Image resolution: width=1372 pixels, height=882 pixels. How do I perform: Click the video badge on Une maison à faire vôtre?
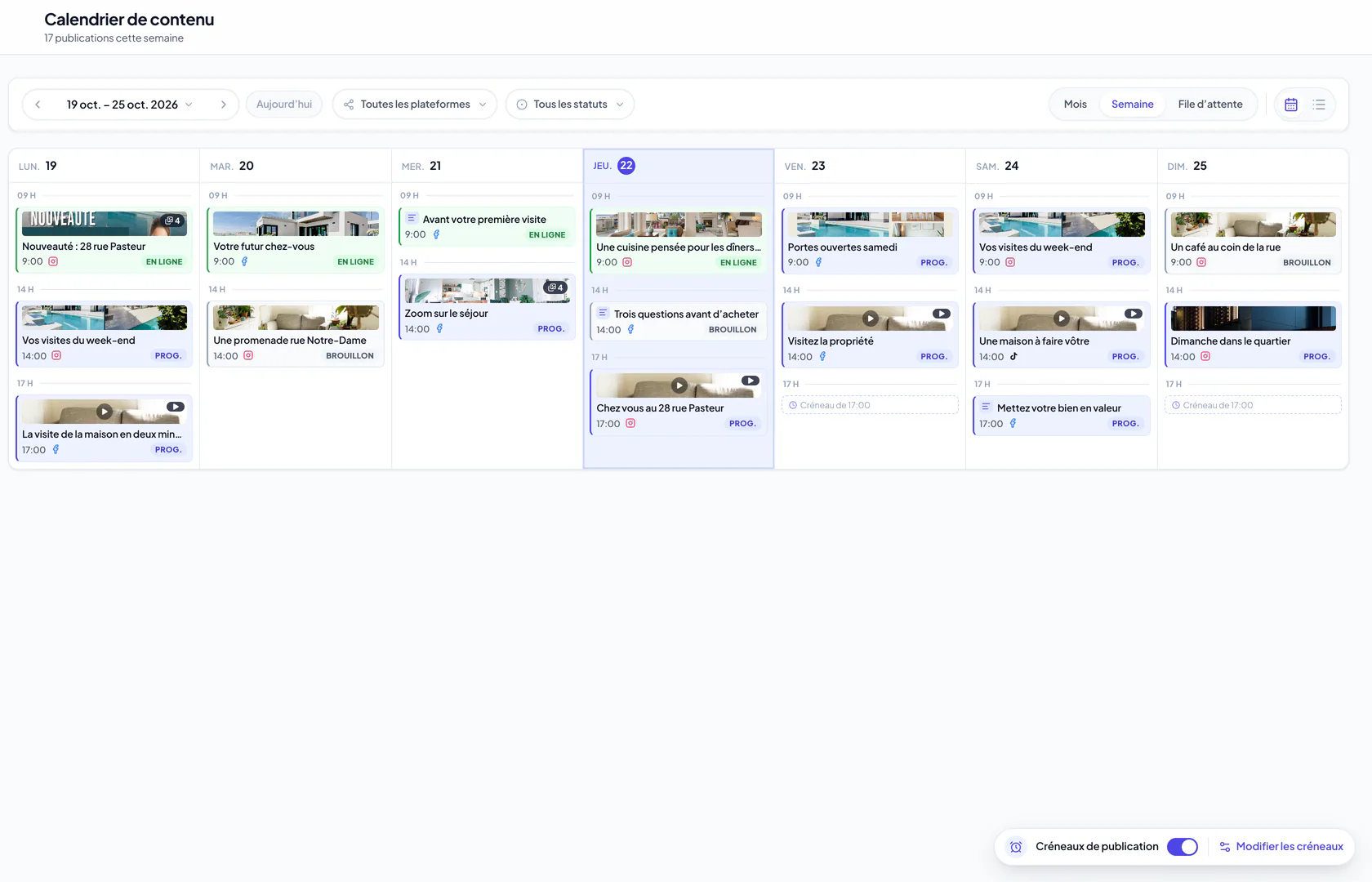coord(1134,314)
